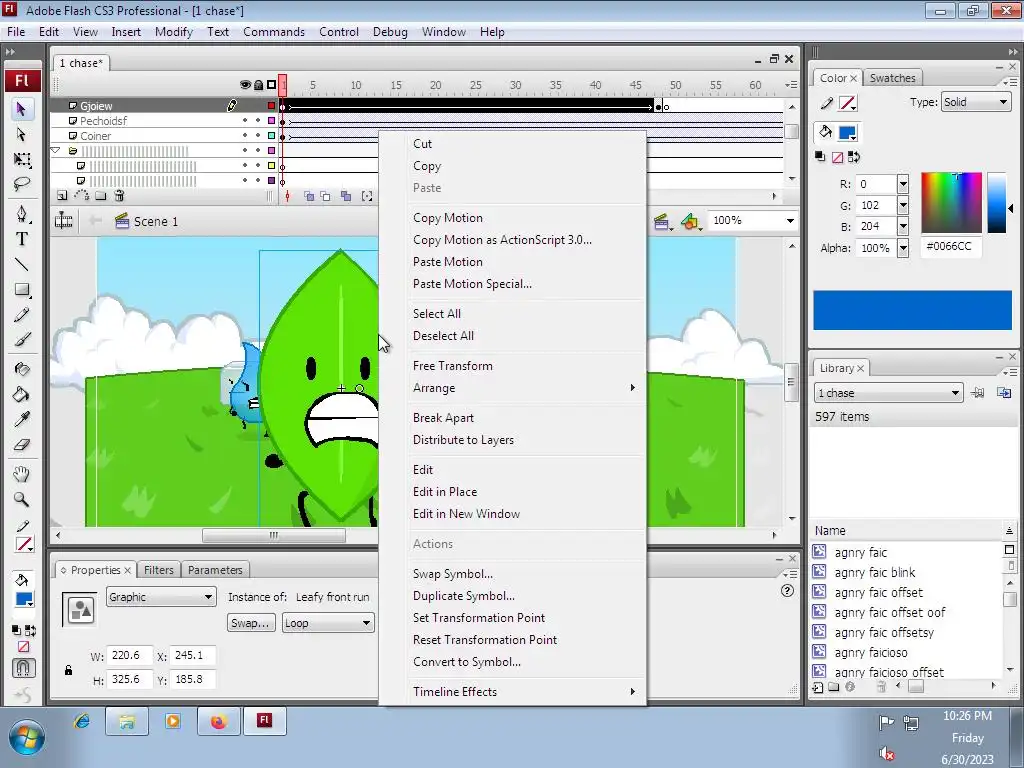Open the Commands menu
1024x768 pixels.
[x=274, y=32]
